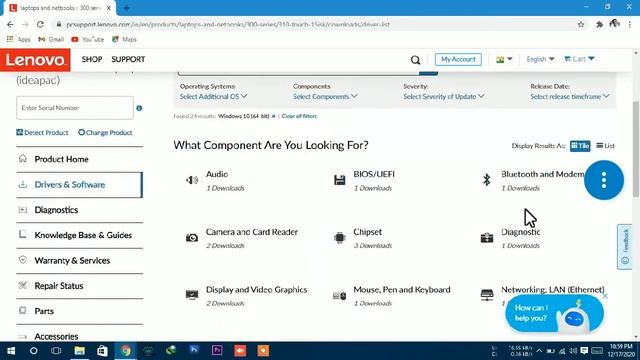Open a new browser tab
The height and width of the screenshot is (360, 640).
coord(126,8)
